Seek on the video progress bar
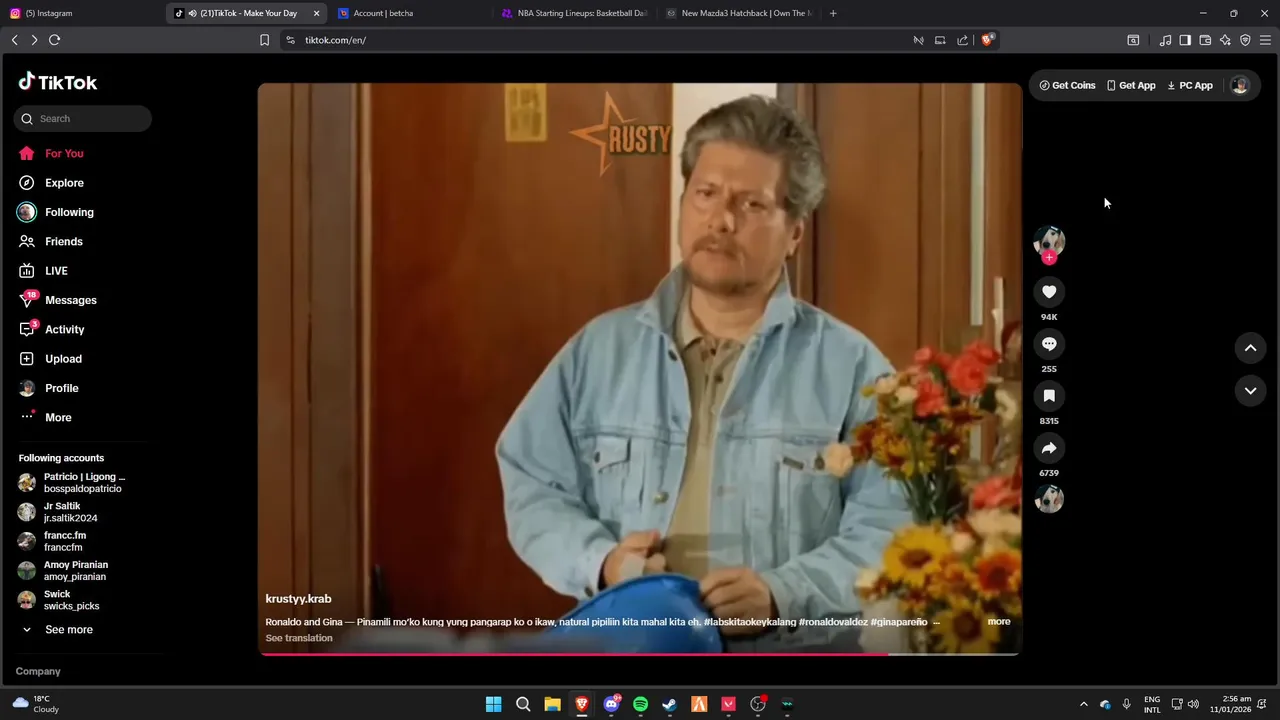This screenshot has height=720, width=1280. (x=640, y=654)
